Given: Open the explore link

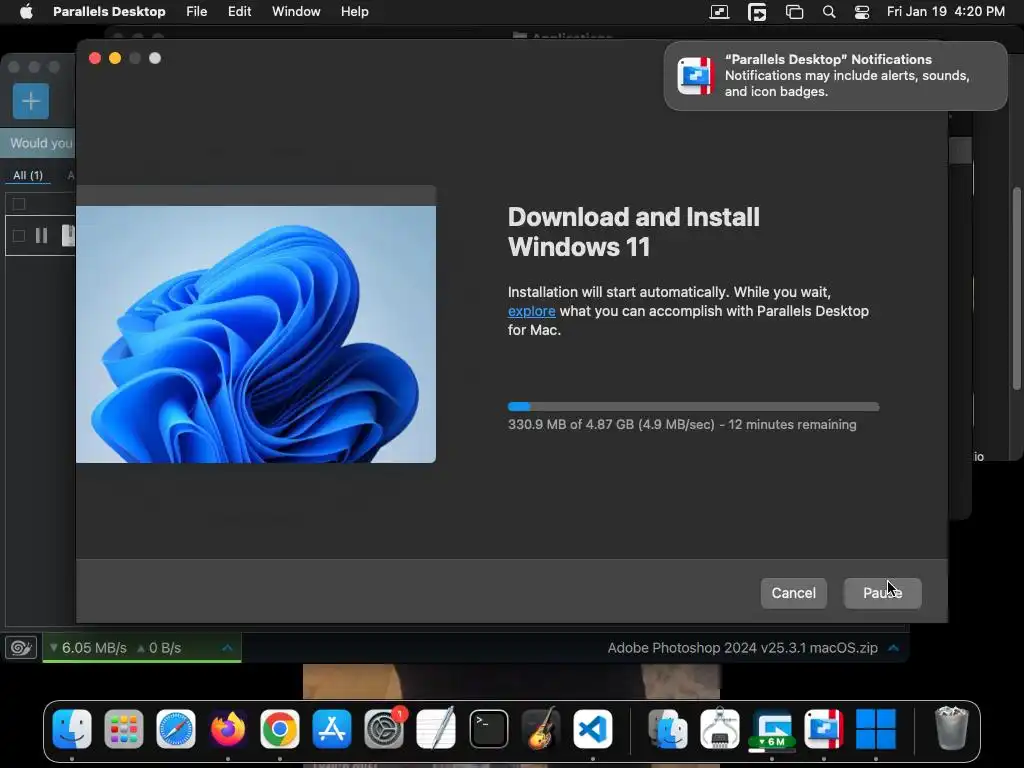Looking at the screenshot, I should pyautogui.click(x=532, y=312).
